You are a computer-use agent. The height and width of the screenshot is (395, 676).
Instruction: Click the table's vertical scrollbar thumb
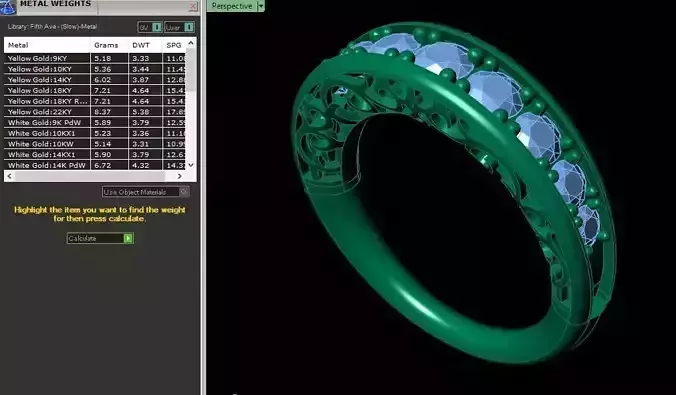[x=191, y=69]
